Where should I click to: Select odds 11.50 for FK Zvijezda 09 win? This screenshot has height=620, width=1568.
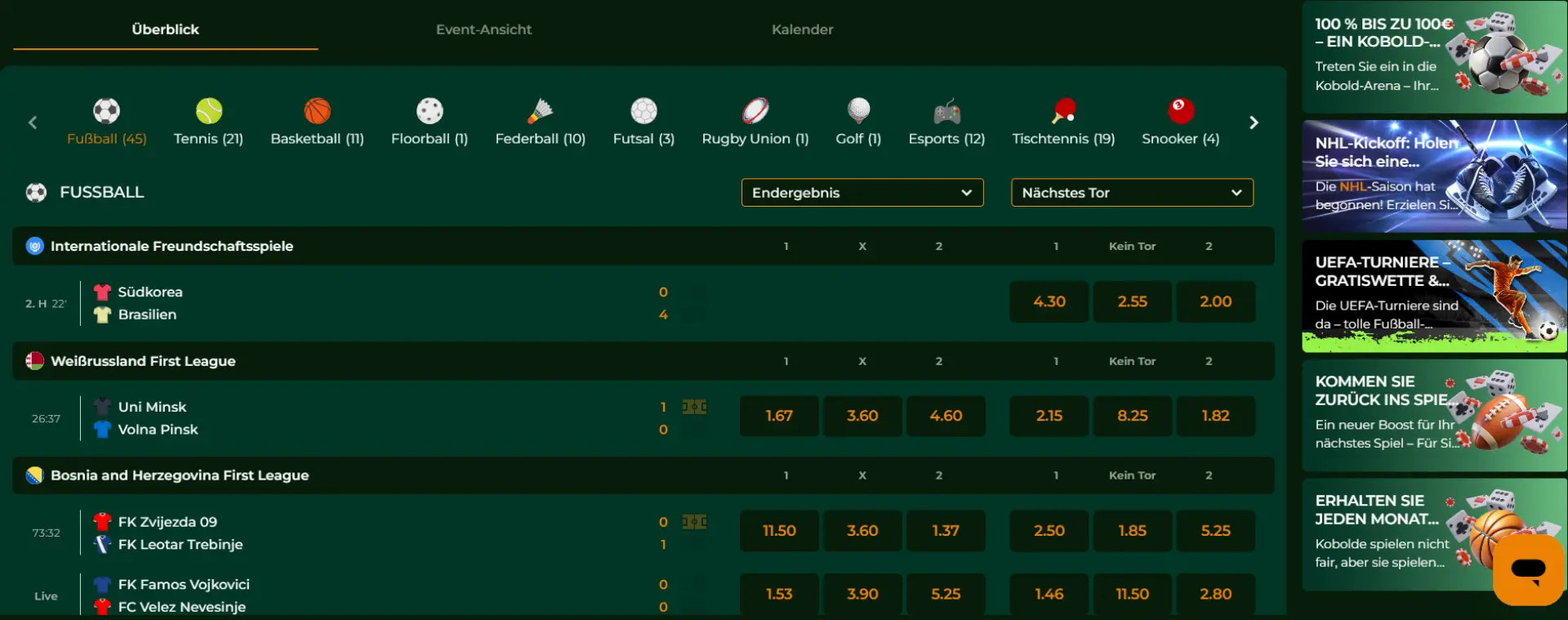click(x=779, y=531)
